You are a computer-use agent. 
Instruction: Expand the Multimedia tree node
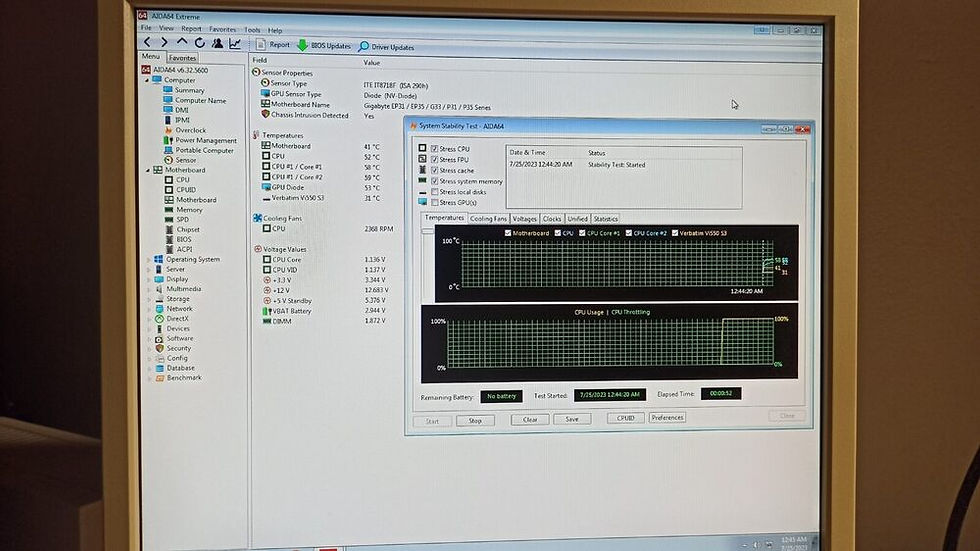click(x=149, y=289)
